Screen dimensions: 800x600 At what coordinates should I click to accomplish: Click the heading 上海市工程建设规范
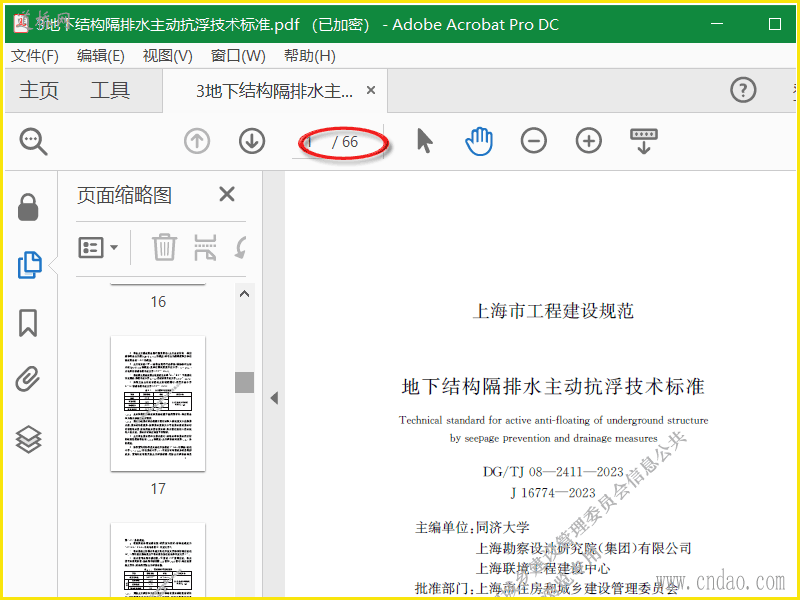(553, 311)
